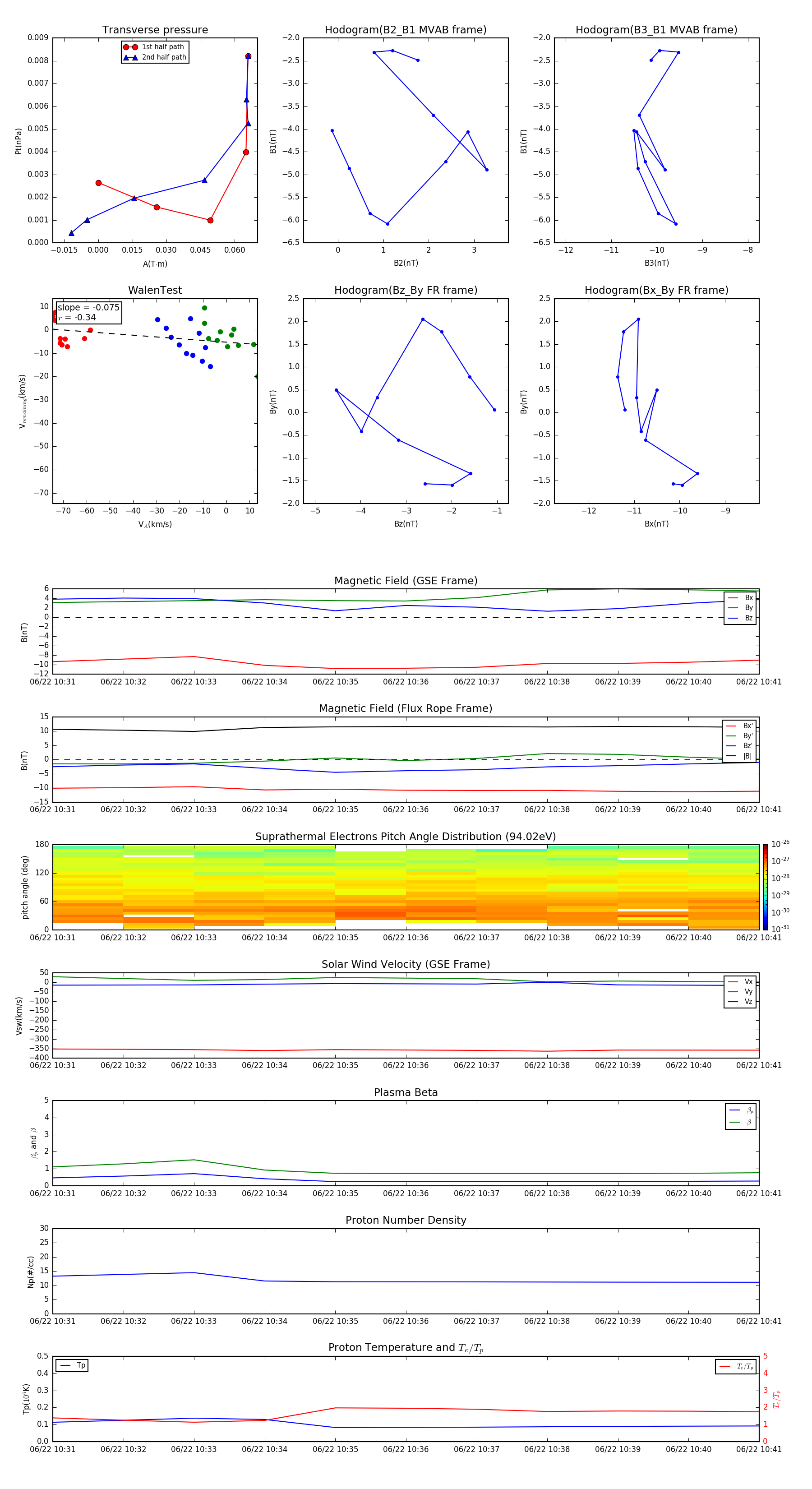Click the red Te/Tp right-axis label
This screenshot has width=812, height=1489.
click(x=777, y=1399)
